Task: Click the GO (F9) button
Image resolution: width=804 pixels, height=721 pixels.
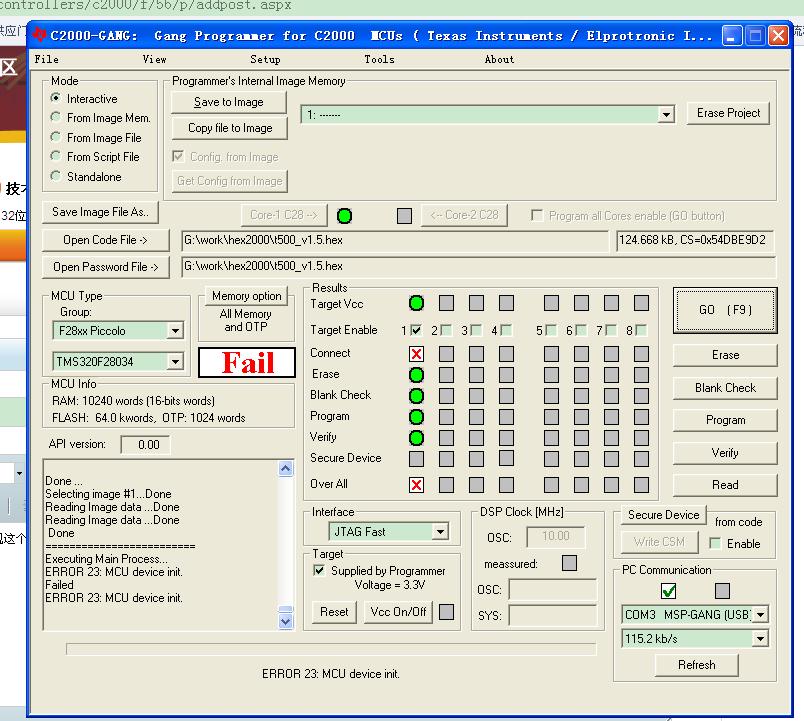Action: pos(725,310)
